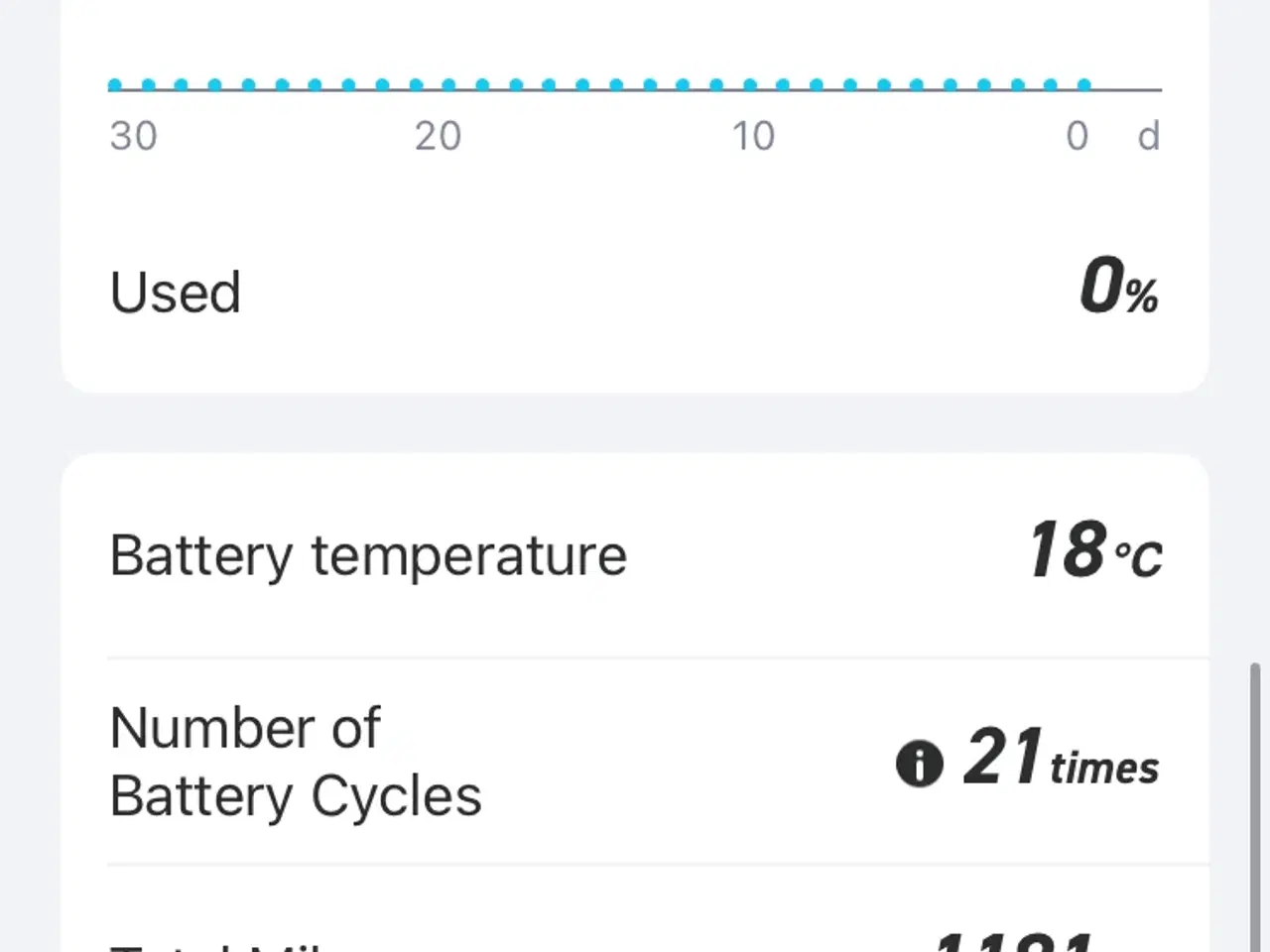Tap the Used label
Screen dimensions: 1270x952
pyautogui.click(x=176, y=293)
